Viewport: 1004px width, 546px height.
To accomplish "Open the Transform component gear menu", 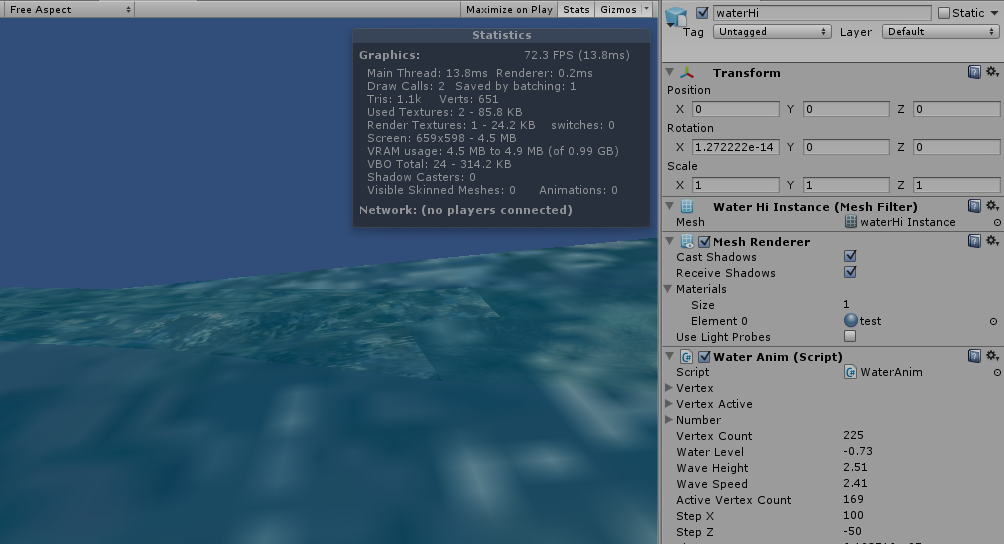I will (992, 73).
